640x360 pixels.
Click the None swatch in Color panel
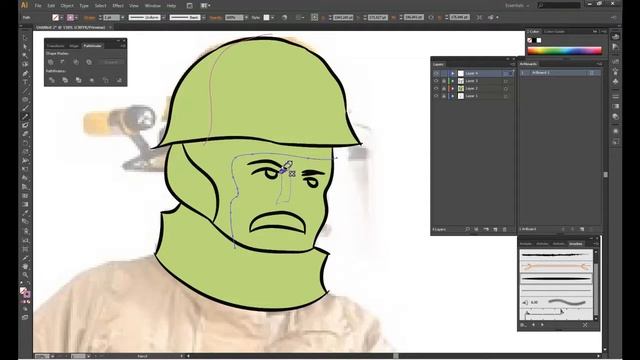tap(529, 40)
